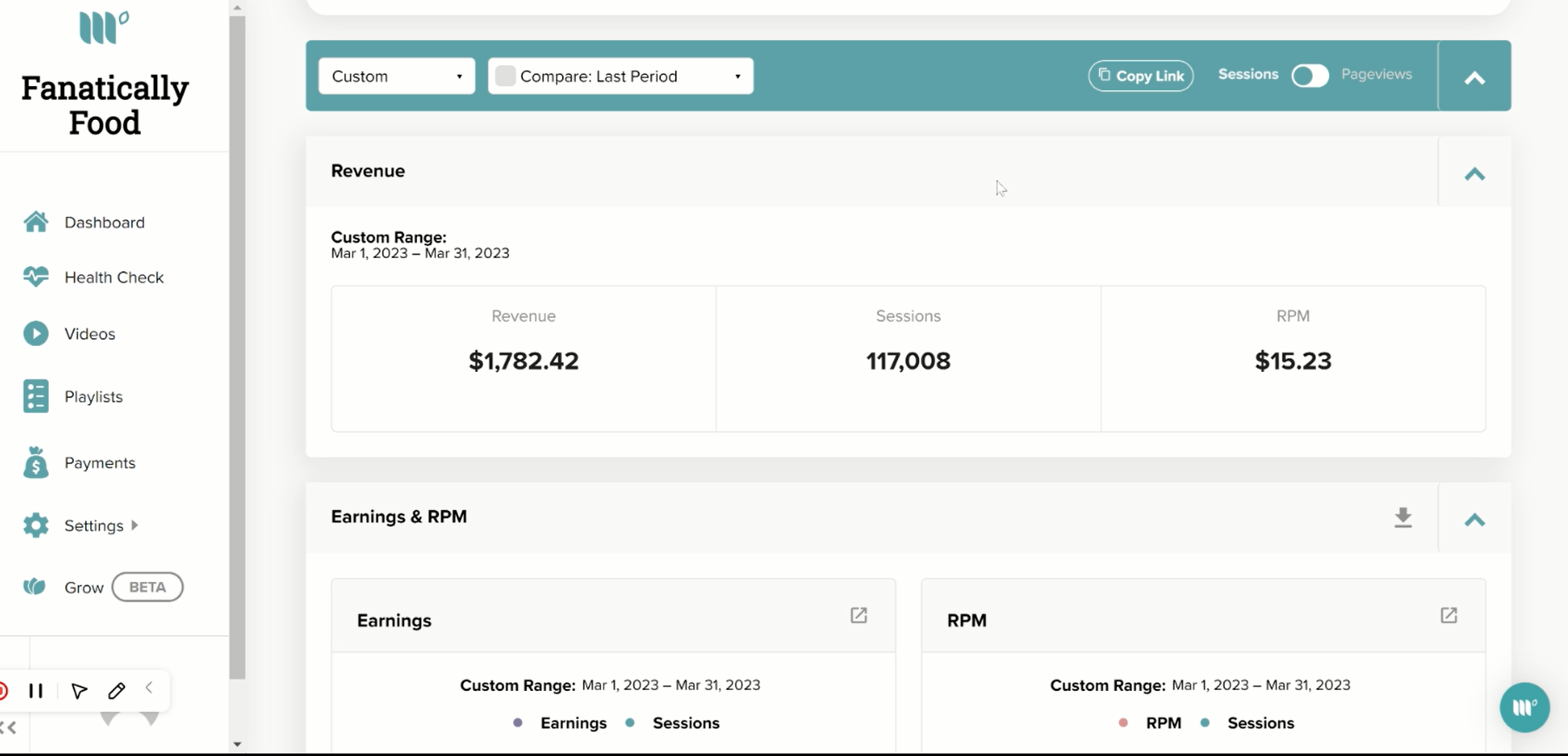Click the sidebar scrollbar up arrow
The image size is (1568, 756).
point(237,8)
